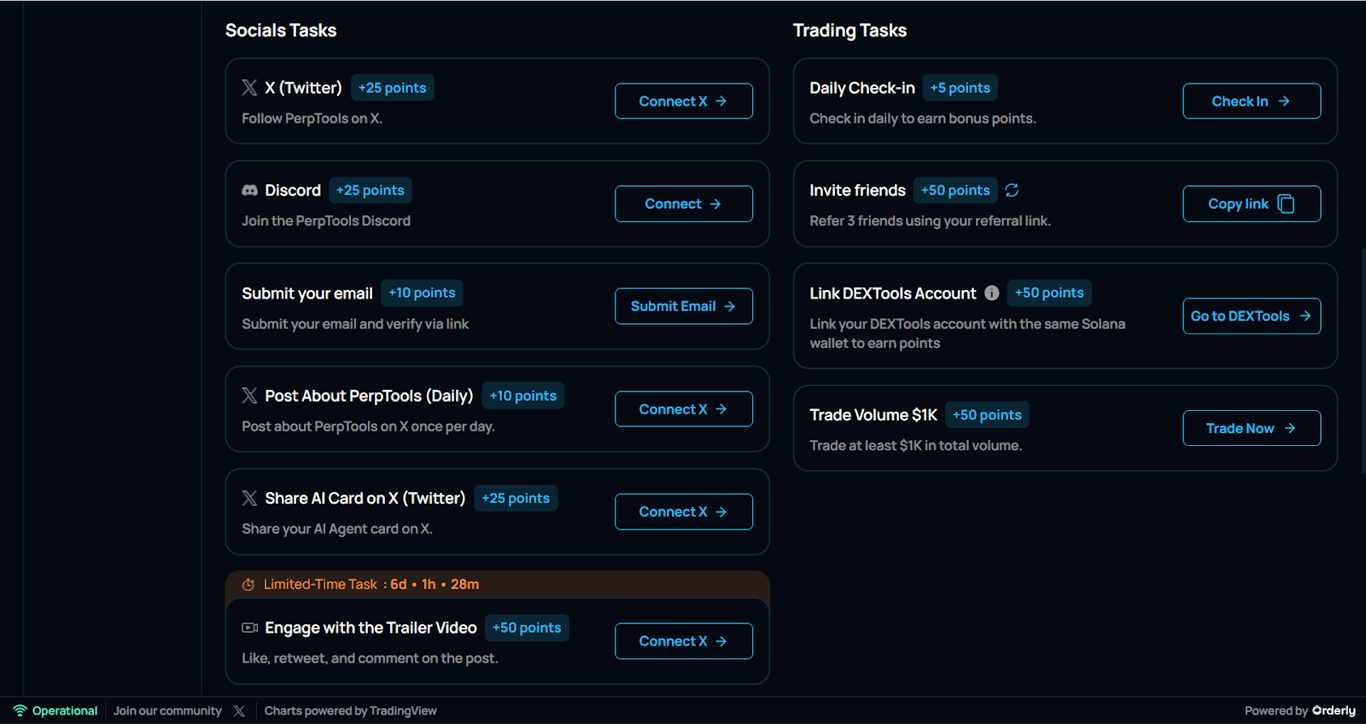Click Charts powered by TradingView text
The image size is (1366, 724).
[x=351, y=711]
